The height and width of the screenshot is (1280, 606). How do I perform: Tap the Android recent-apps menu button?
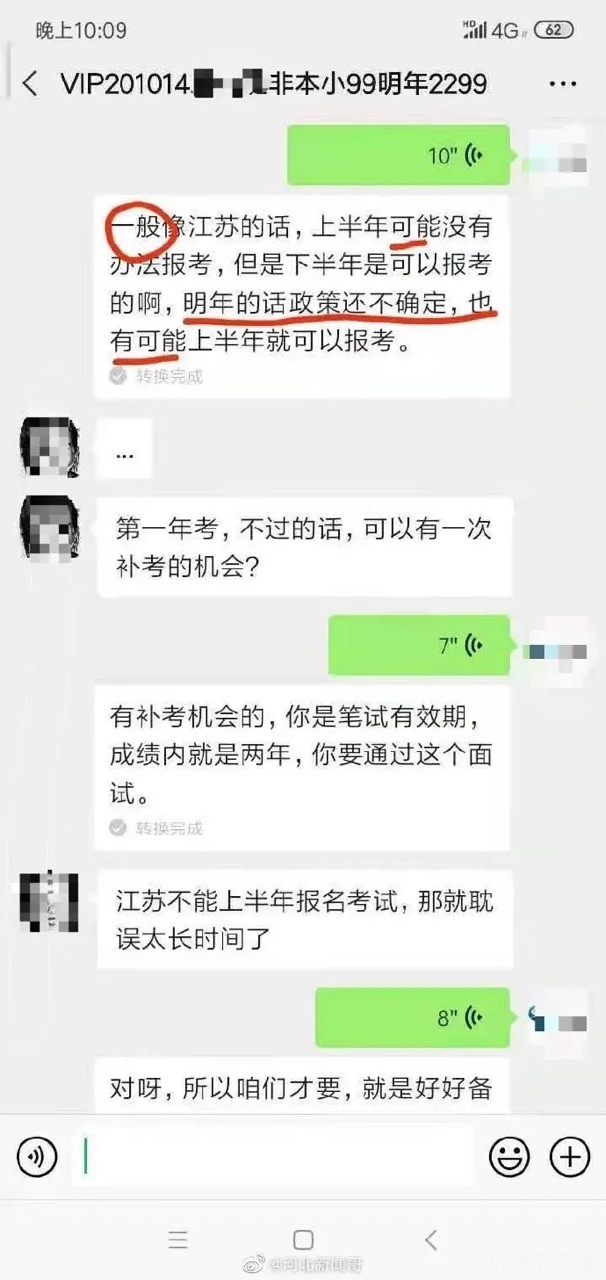178,1241
